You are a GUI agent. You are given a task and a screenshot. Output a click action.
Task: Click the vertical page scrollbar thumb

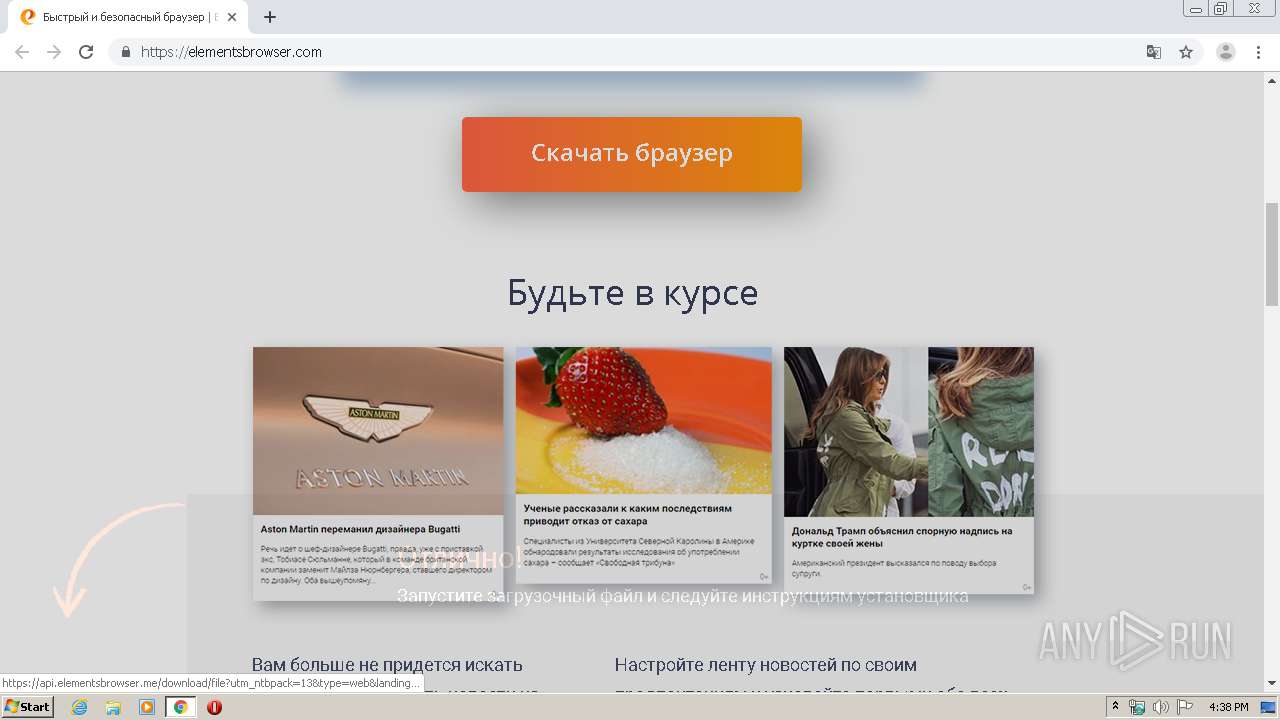pos(1272,253)
